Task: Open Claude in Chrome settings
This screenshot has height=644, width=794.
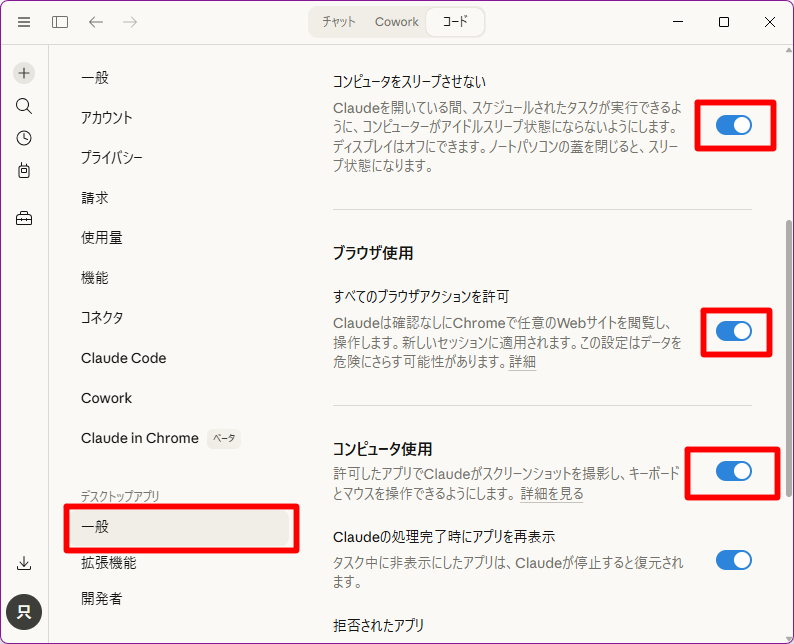Action: click(x=140, y=438)
